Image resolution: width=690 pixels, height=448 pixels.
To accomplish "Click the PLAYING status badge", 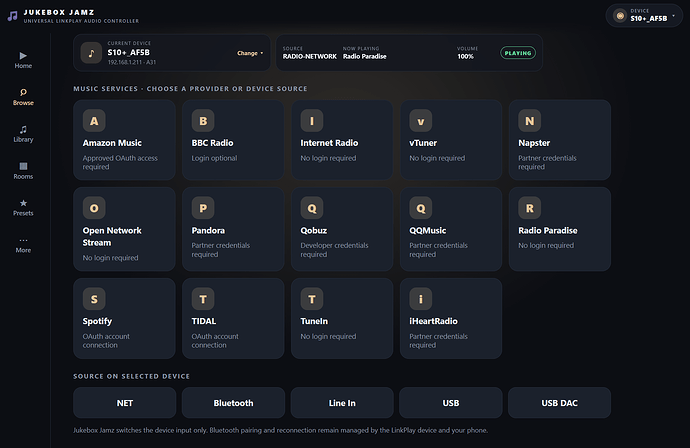I will (x=518, y=53).
